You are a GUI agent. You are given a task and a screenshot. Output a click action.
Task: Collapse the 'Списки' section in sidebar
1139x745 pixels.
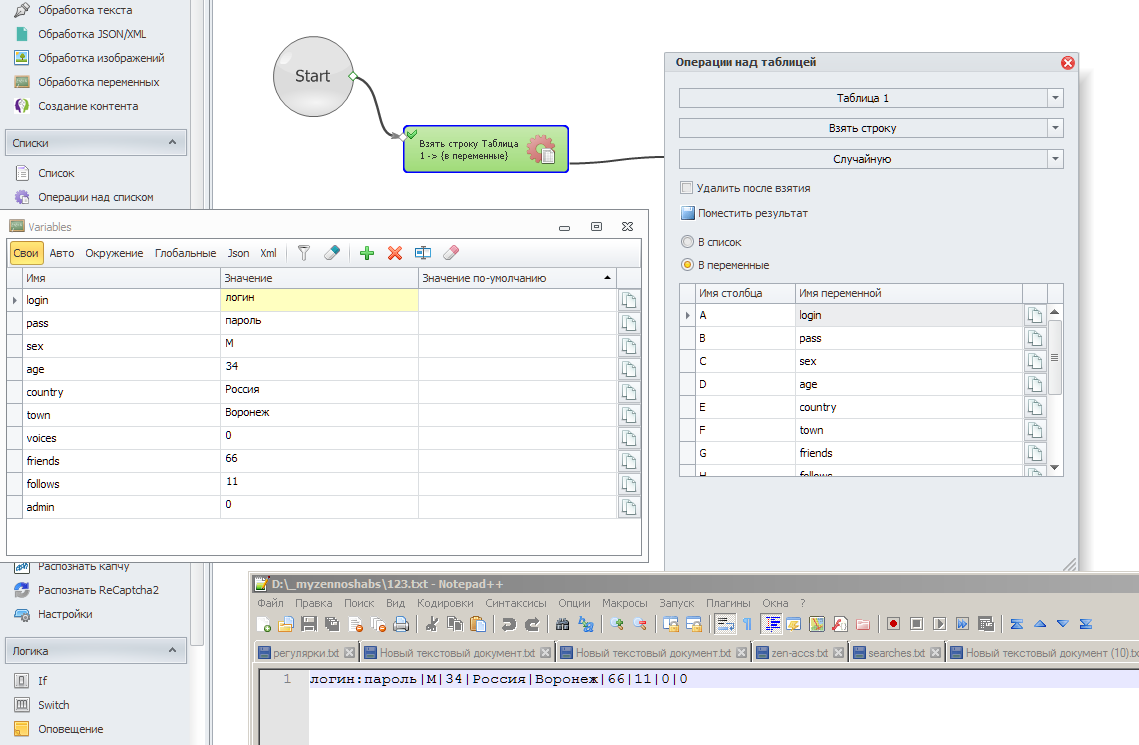tap(174, 143)
